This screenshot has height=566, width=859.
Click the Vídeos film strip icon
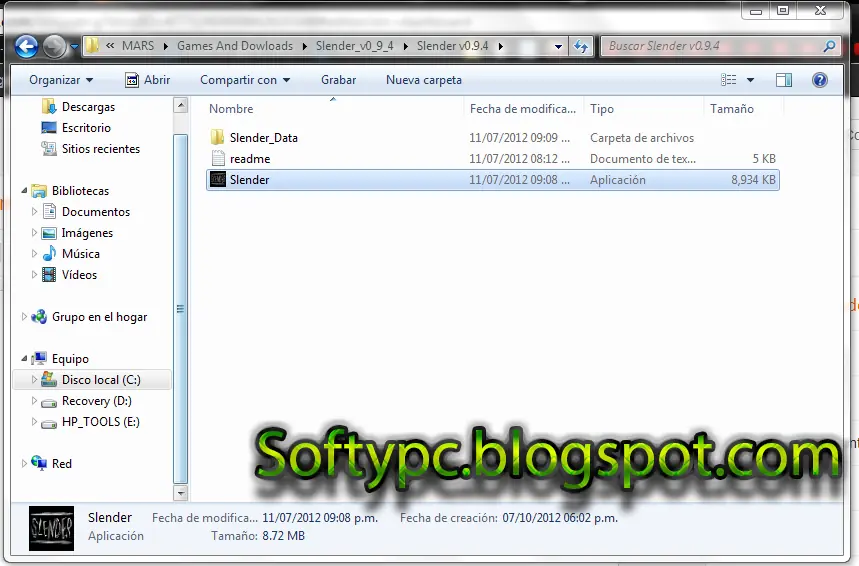[x=49, y=275]
